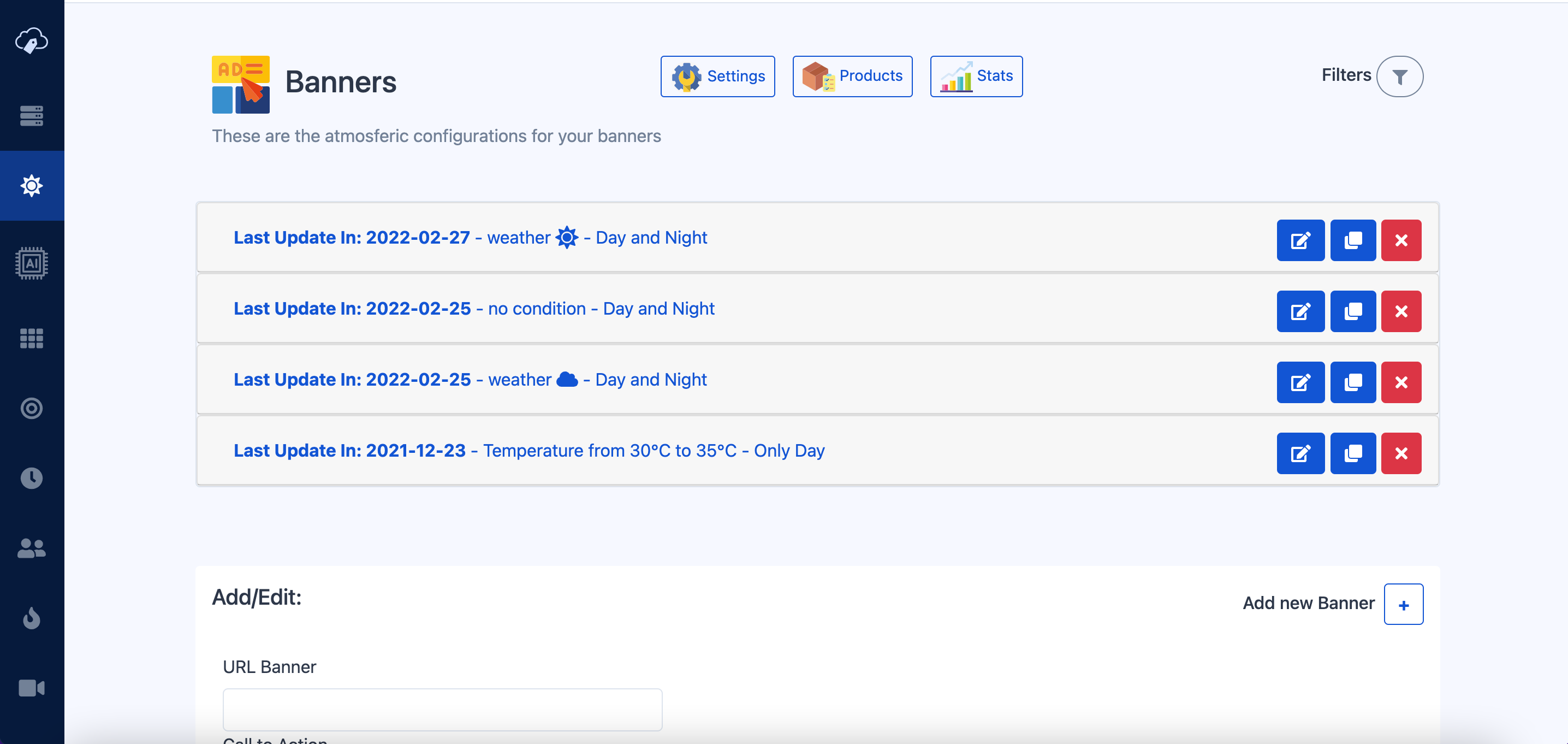The width and height of the screenshot is (1568, 744).
Task: Open the 2022-02-25 cloud weather banner link
Action: pos(470,380)
